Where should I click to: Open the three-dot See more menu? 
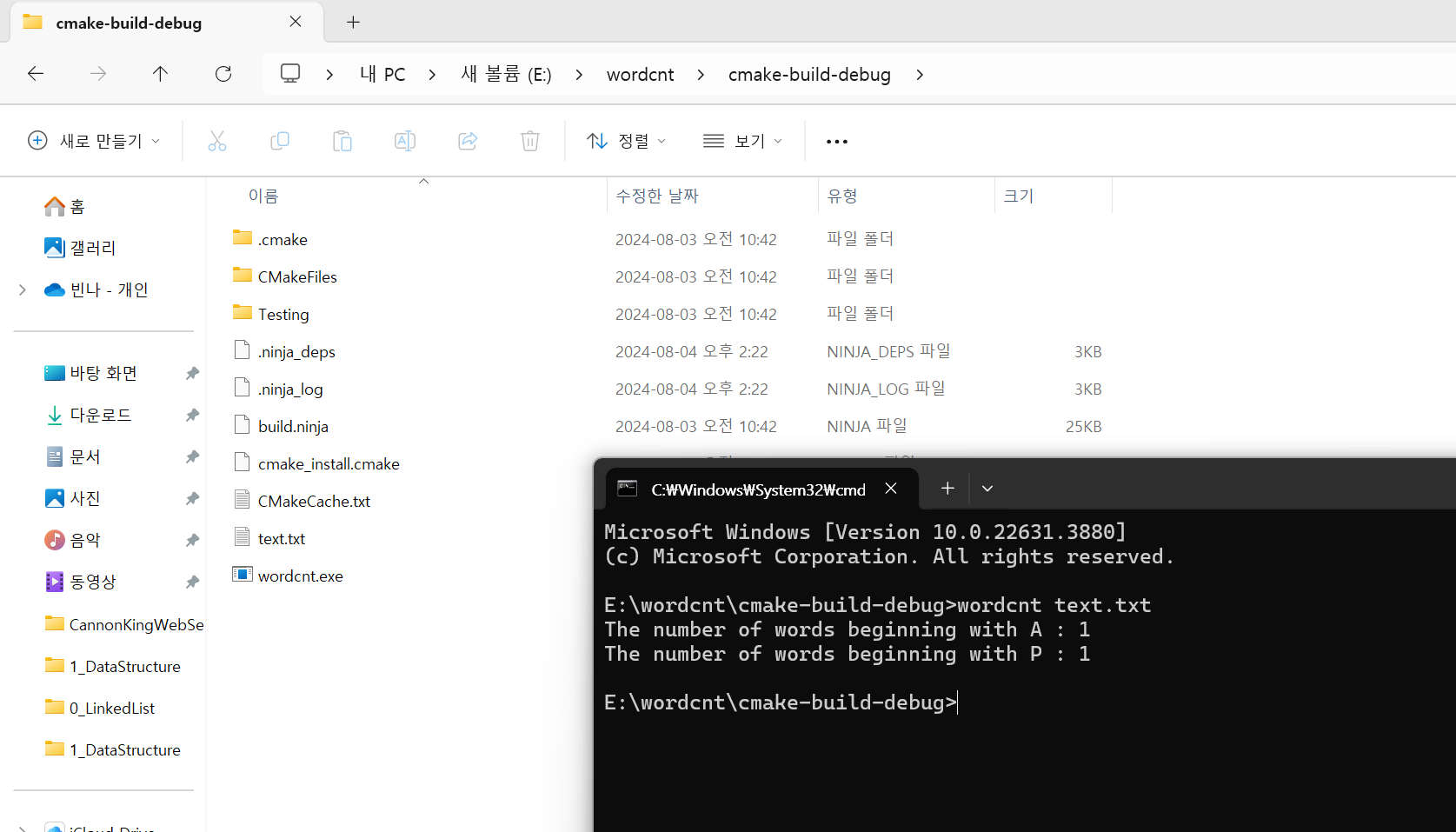(837, 142)
